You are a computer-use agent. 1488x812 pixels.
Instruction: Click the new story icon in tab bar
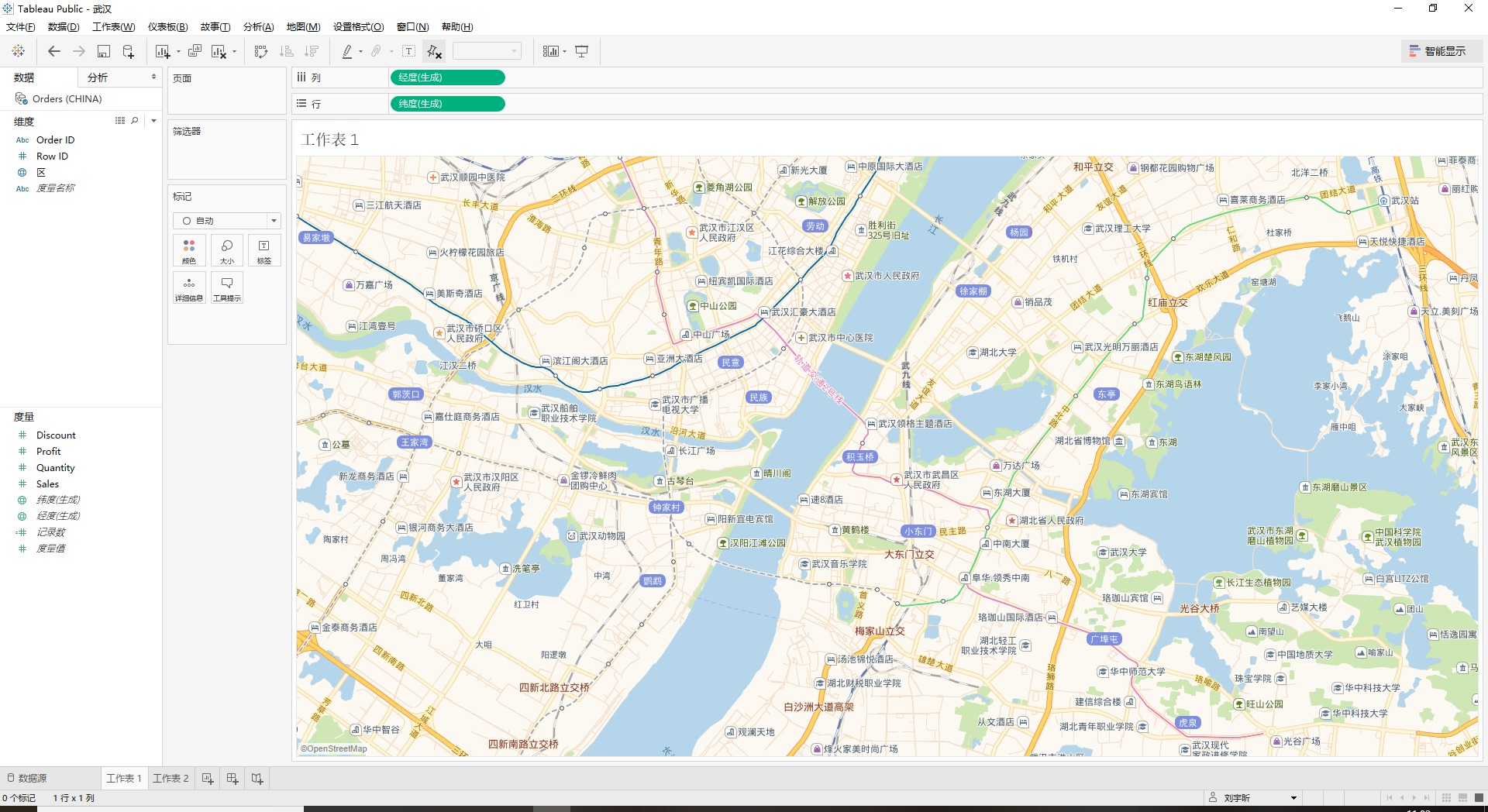point(257,778)
